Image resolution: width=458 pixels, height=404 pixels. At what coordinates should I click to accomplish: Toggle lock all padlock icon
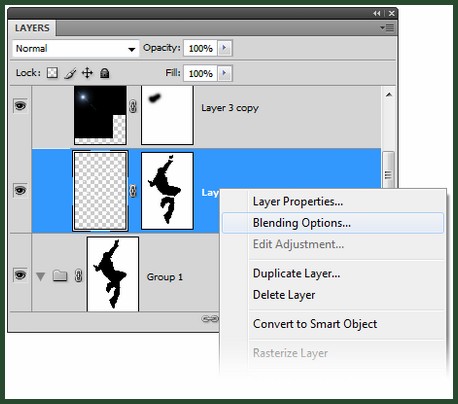pos(105,73)
